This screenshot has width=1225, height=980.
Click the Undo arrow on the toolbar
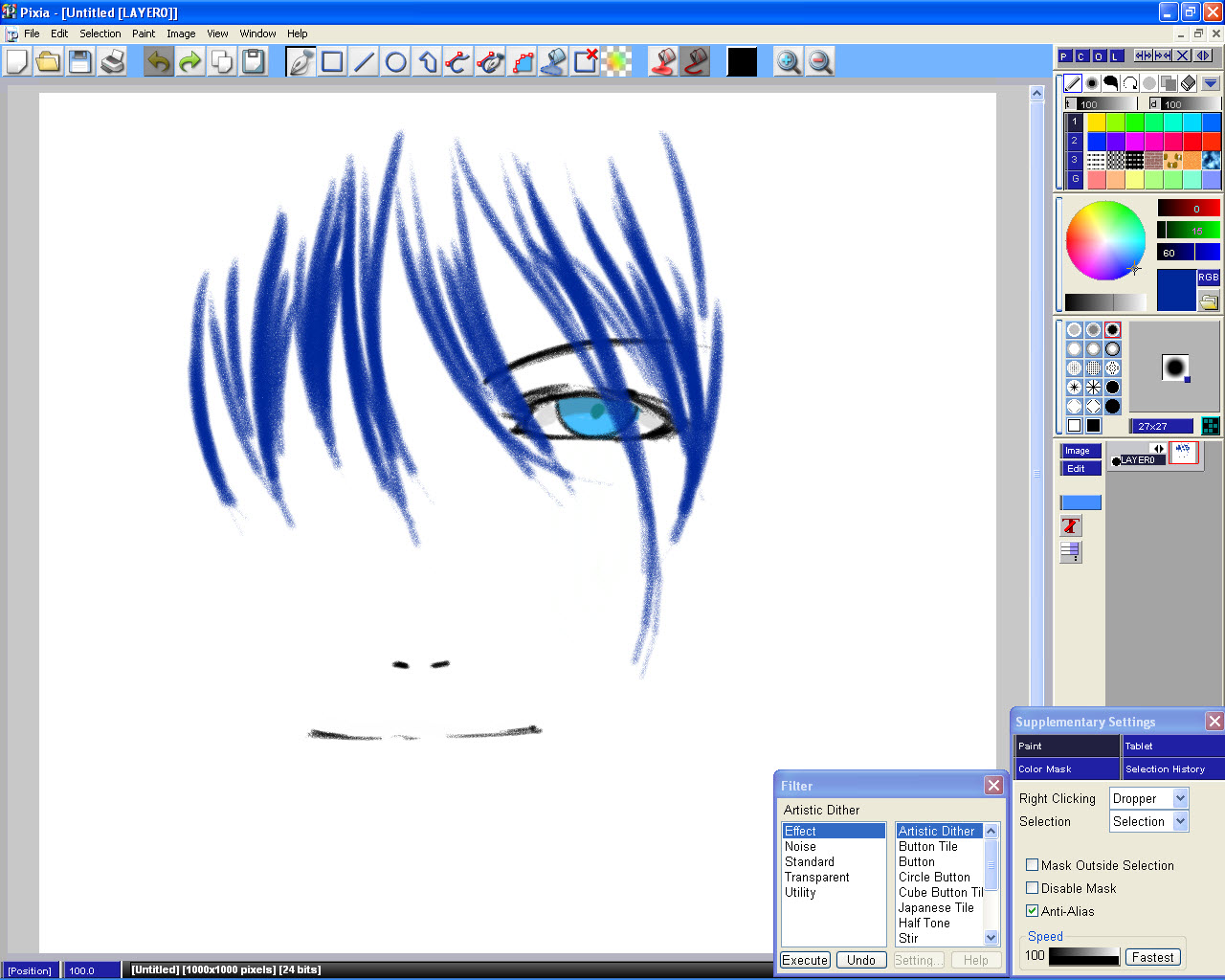tap(158, 61)
